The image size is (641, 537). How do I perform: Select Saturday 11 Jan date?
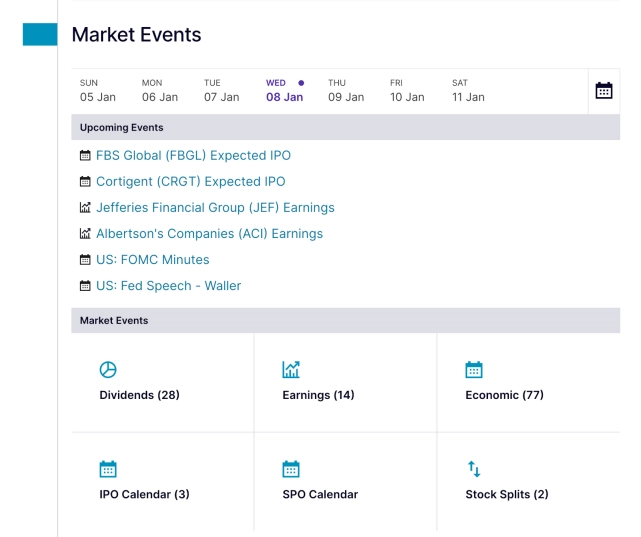468,91
